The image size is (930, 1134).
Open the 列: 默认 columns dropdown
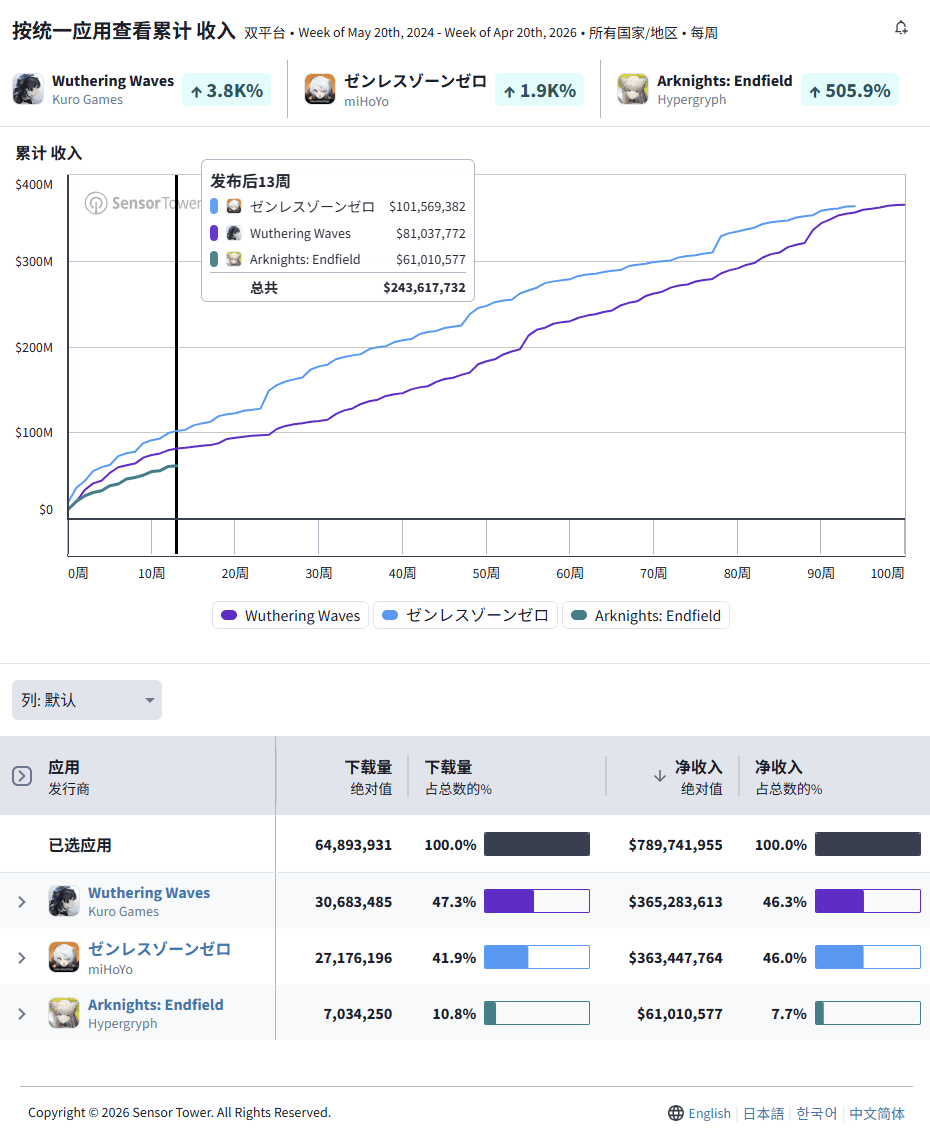pyautogui.click(x=87, y=700)
